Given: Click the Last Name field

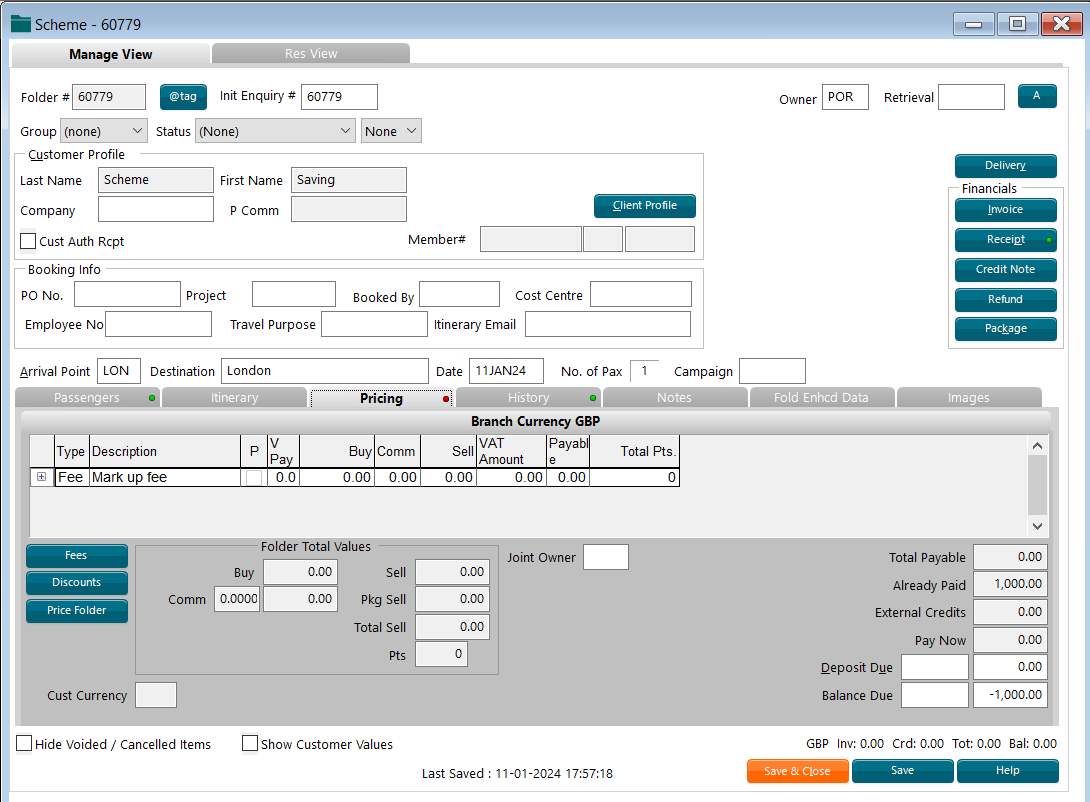Looking at the screenshot, I should pyautogui.click(x=156, y=180).
